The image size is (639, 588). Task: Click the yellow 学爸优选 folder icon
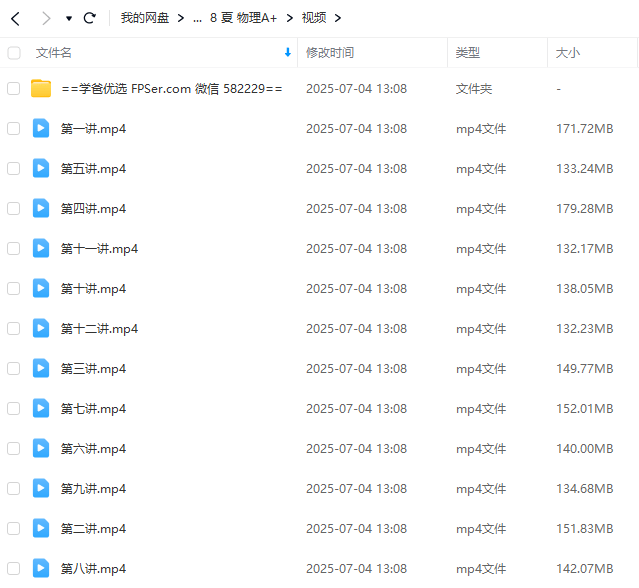click(41, 88)
